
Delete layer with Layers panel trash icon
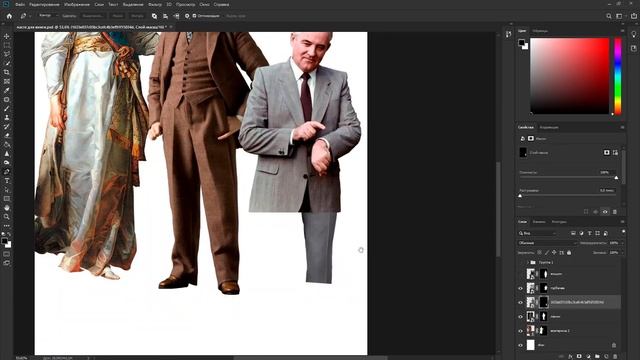[615, 356]
